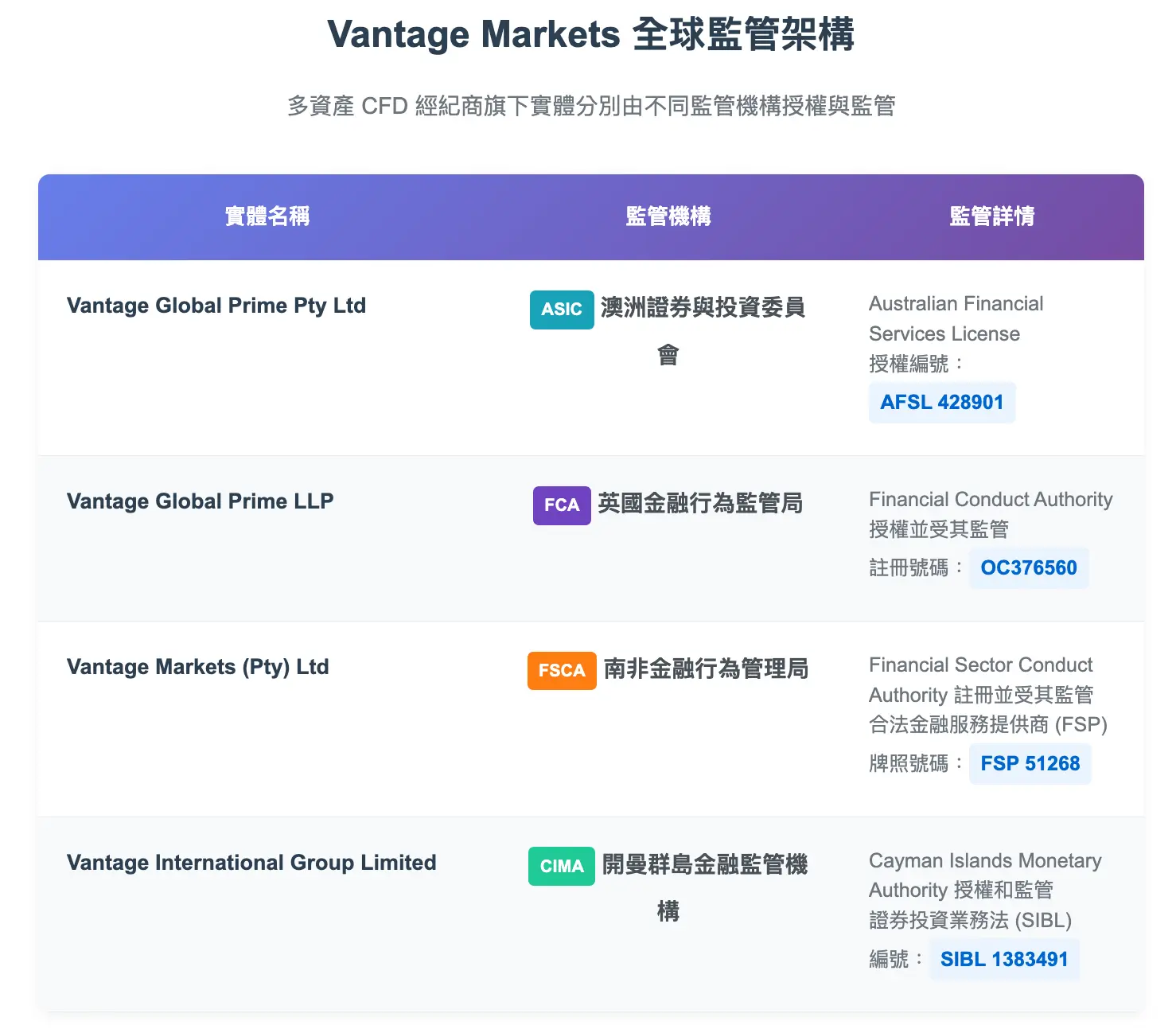Click the green CIMA badge

tap(562, 867)
